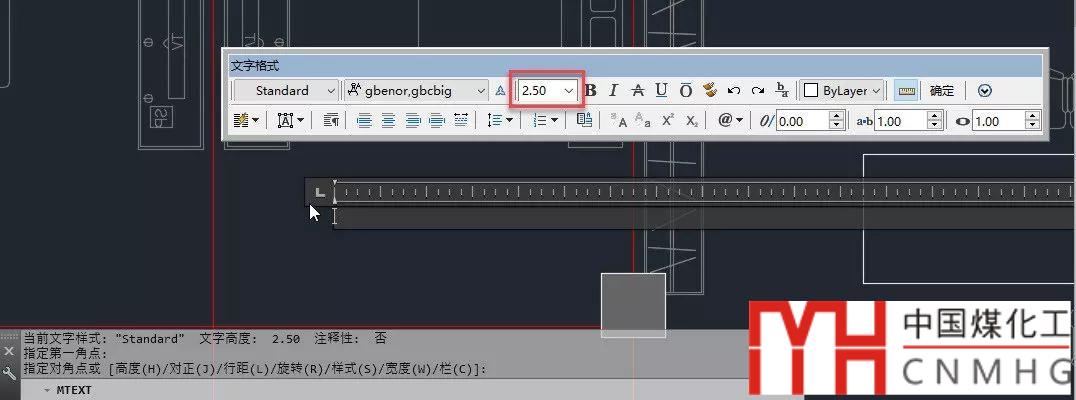The image size is (1076, 400).
Task: Click the paragraph settings icon
Action: (331, 121)
